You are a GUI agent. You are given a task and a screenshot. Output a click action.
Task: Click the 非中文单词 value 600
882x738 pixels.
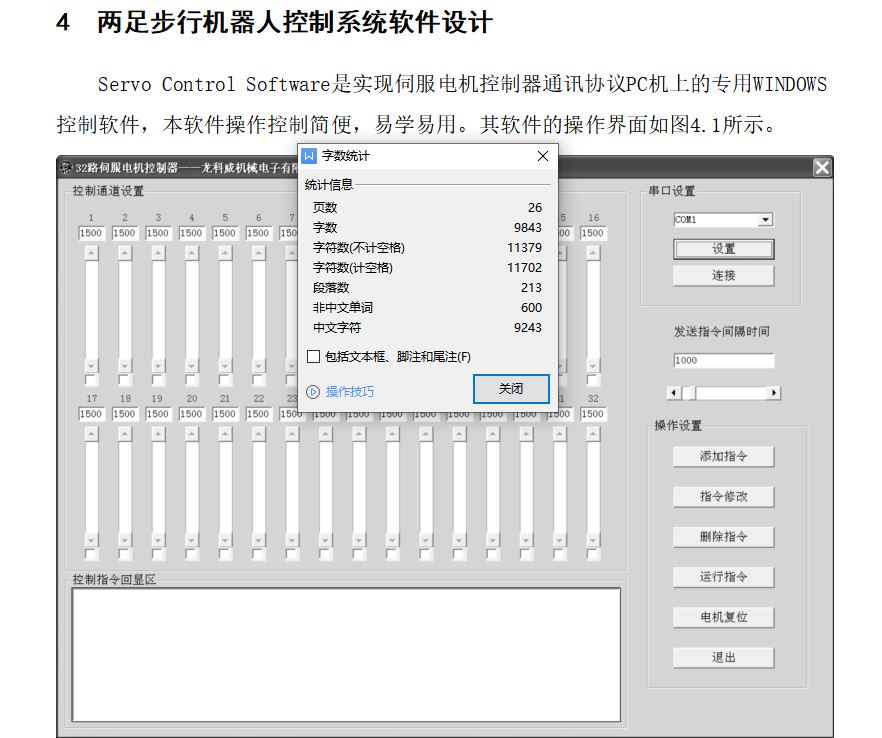point(532,308)
